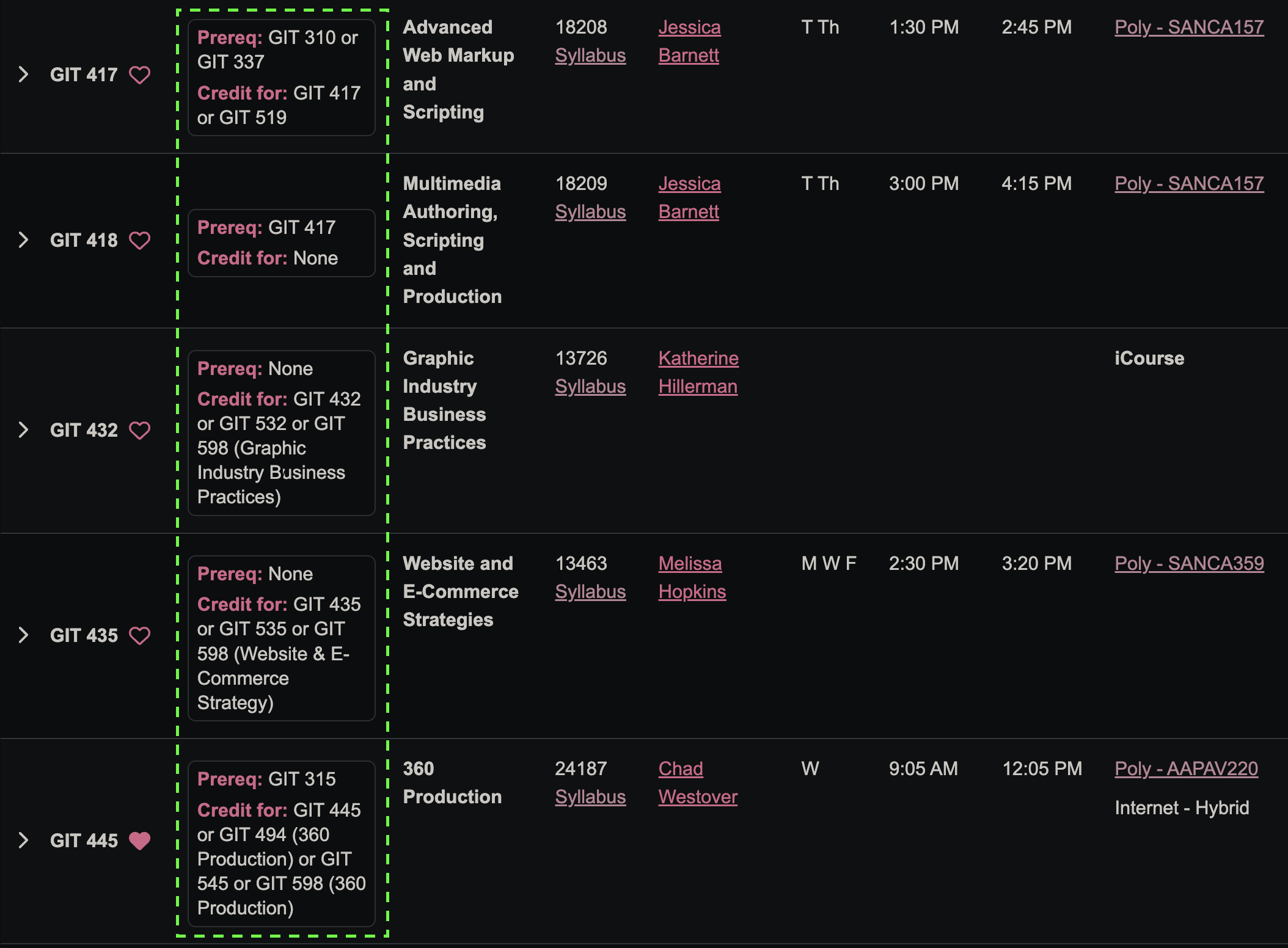
Task: Click class number 24187
Action: coord(581,769)
